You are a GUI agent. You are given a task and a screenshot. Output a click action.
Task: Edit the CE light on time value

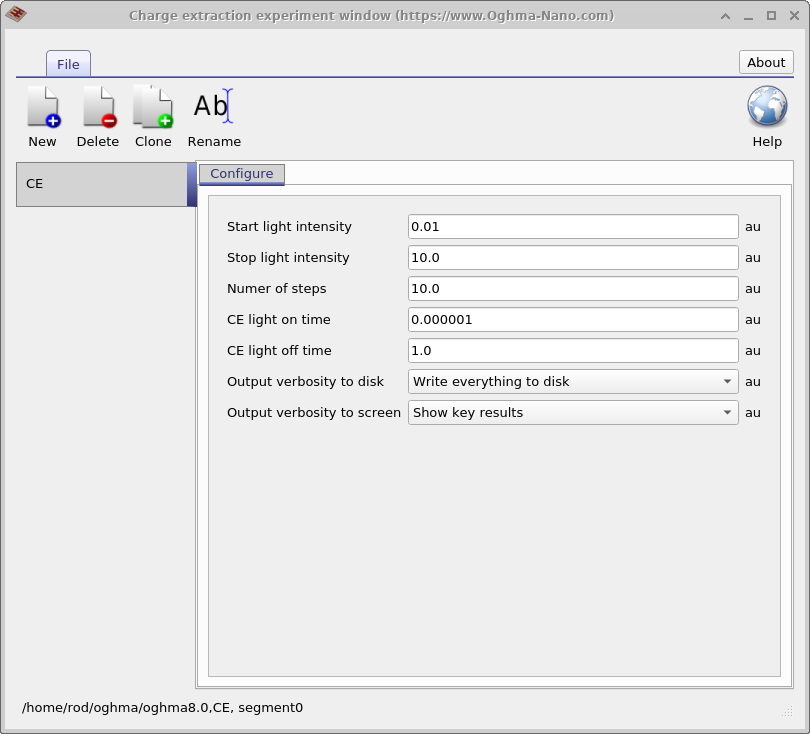tap(572, 319)
